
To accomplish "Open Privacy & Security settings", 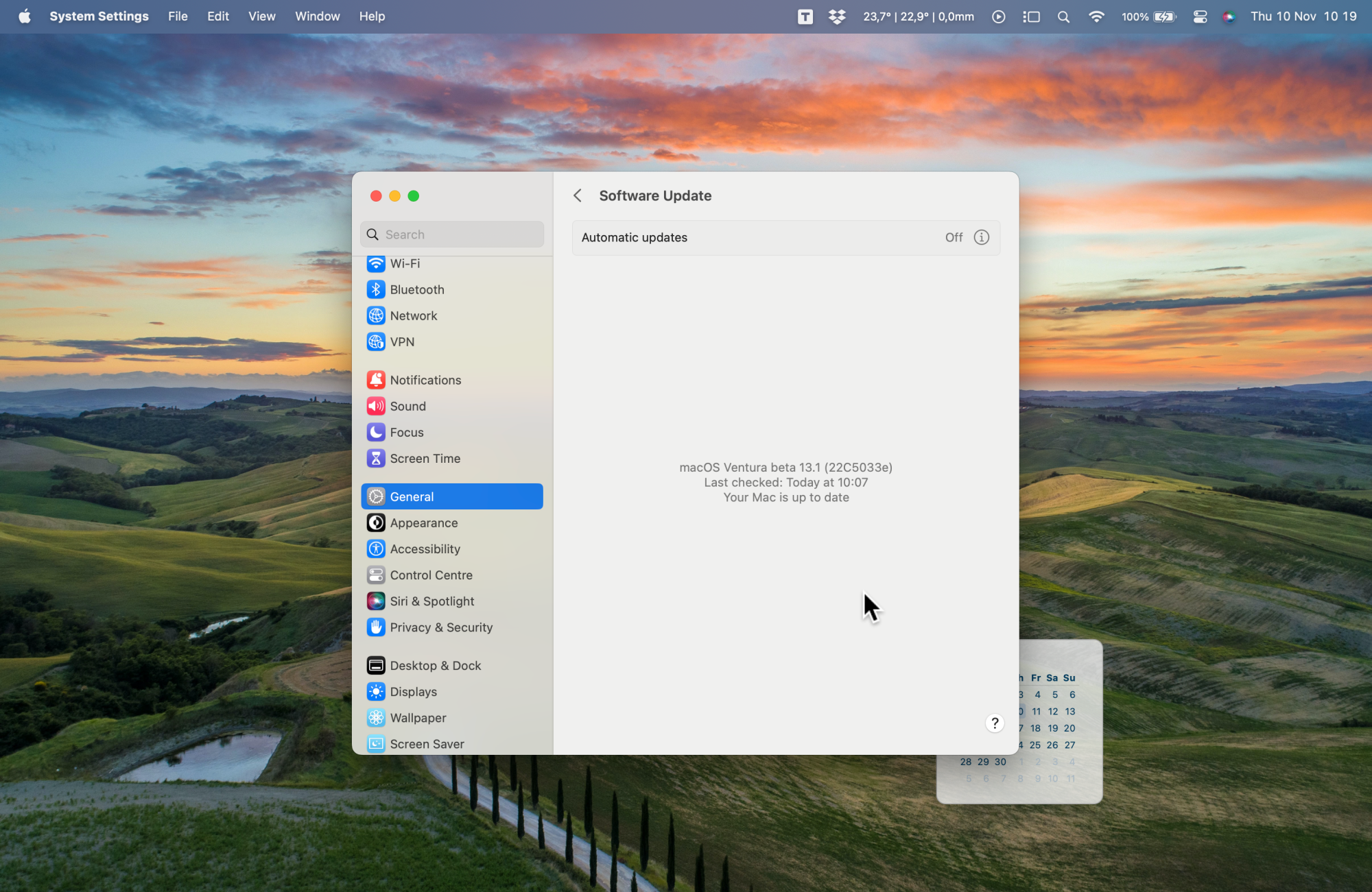I will pos(452,627).
